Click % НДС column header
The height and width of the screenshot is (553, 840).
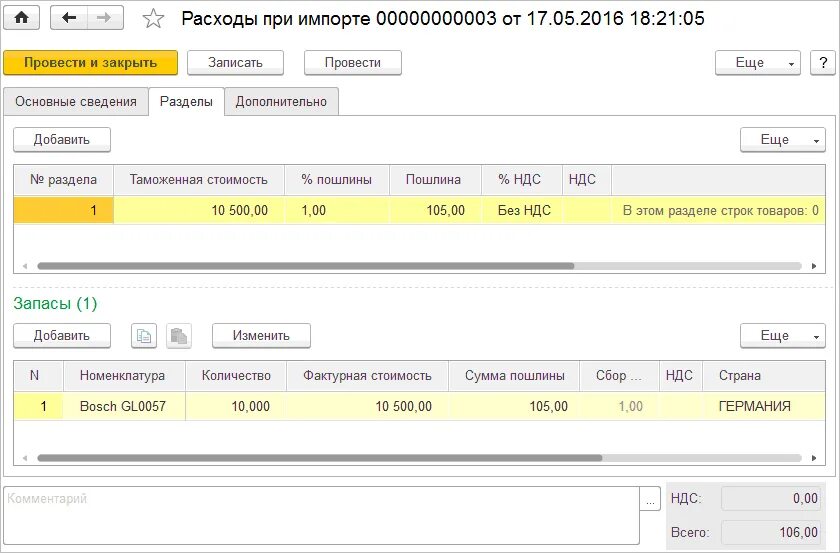(522, 180)
